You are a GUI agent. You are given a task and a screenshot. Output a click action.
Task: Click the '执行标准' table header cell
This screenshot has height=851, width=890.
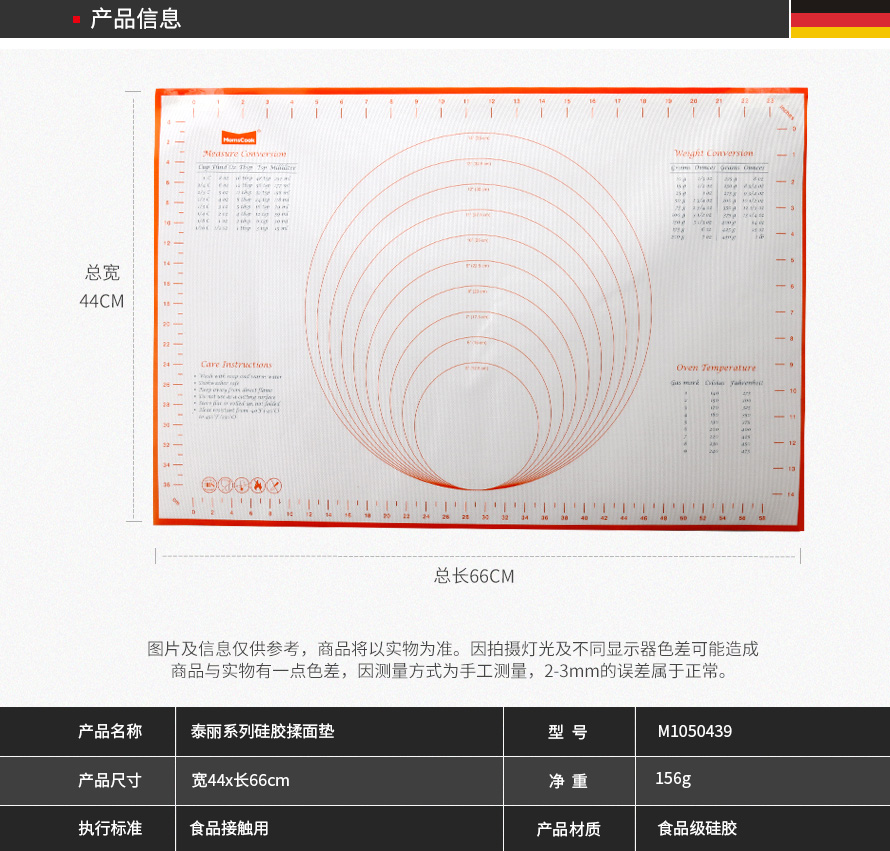pyautogui.click(x=87, y=828)
